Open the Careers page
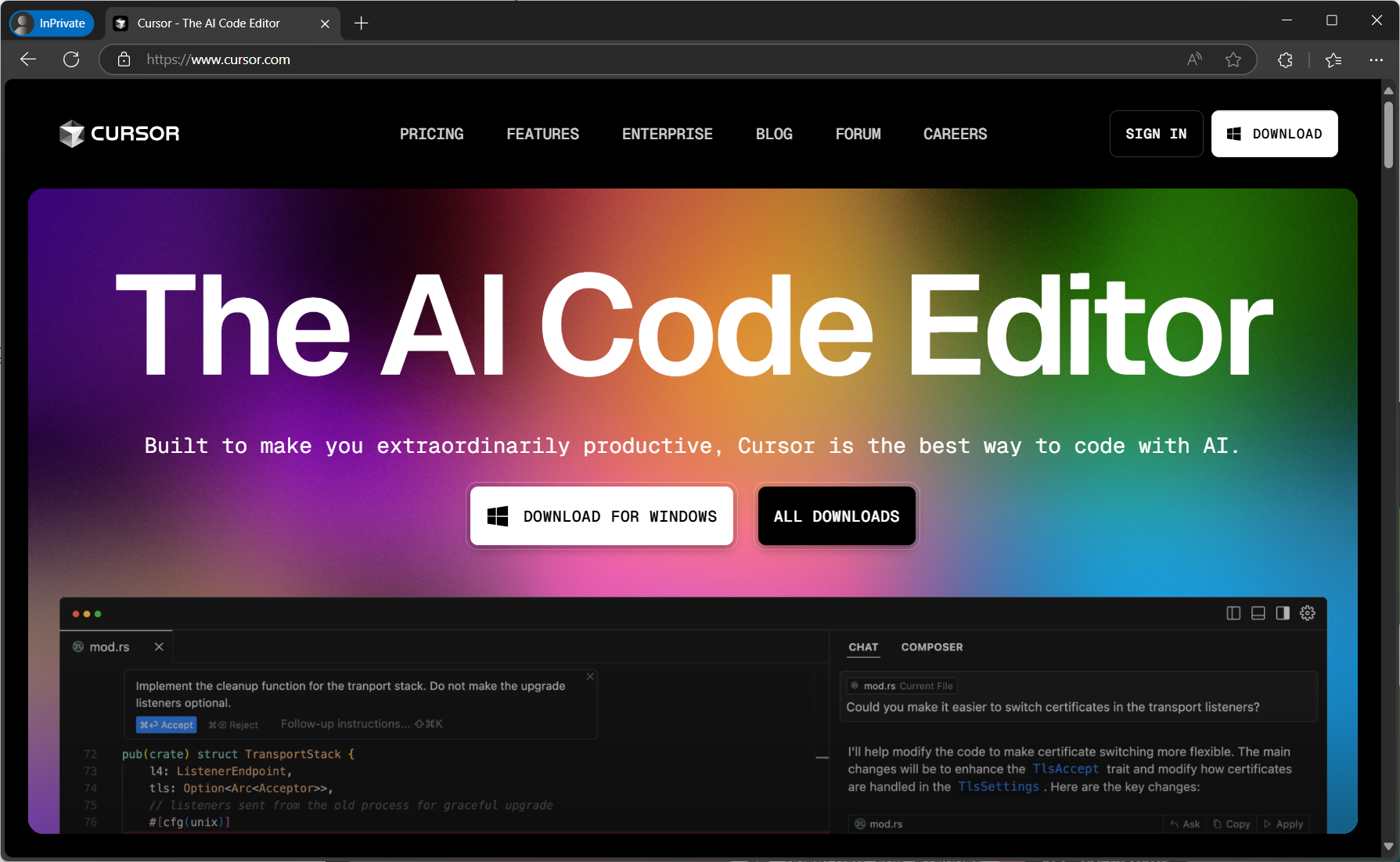 point(956,134)
